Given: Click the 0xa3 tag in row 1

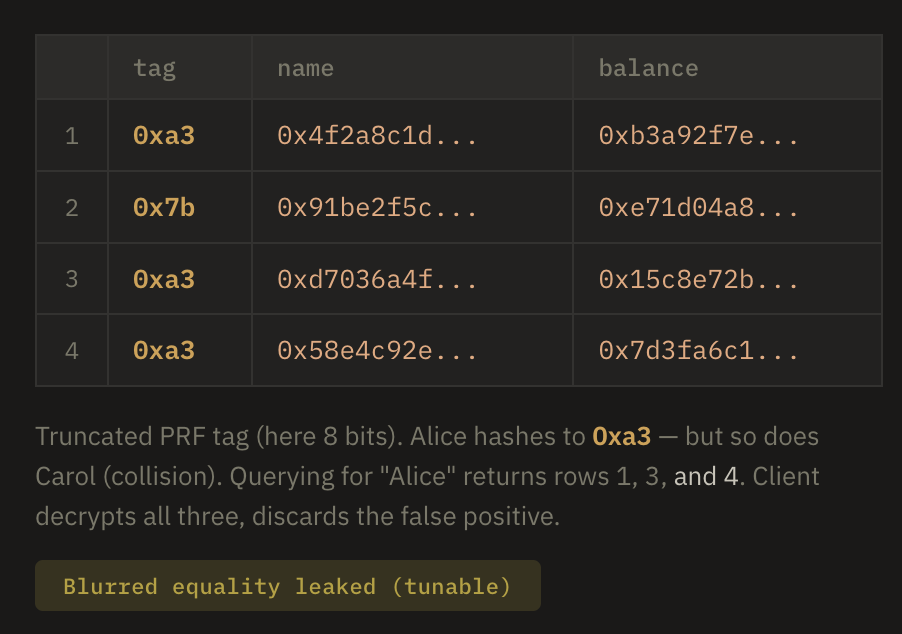Looking at the screenshot, I should (x=164, y=136).
